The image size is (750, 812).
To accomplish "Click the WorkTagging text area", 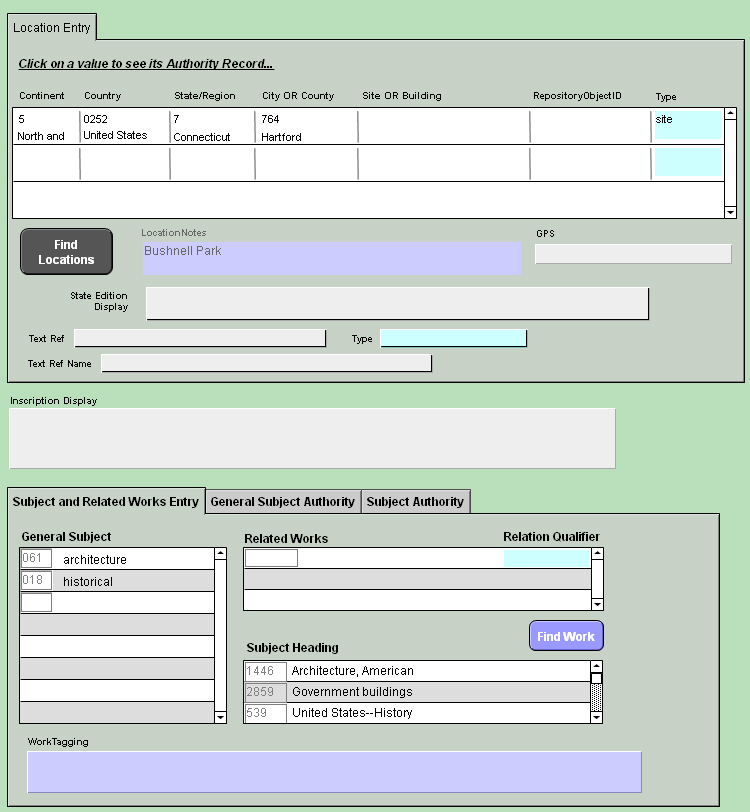I will click(334, 772).
